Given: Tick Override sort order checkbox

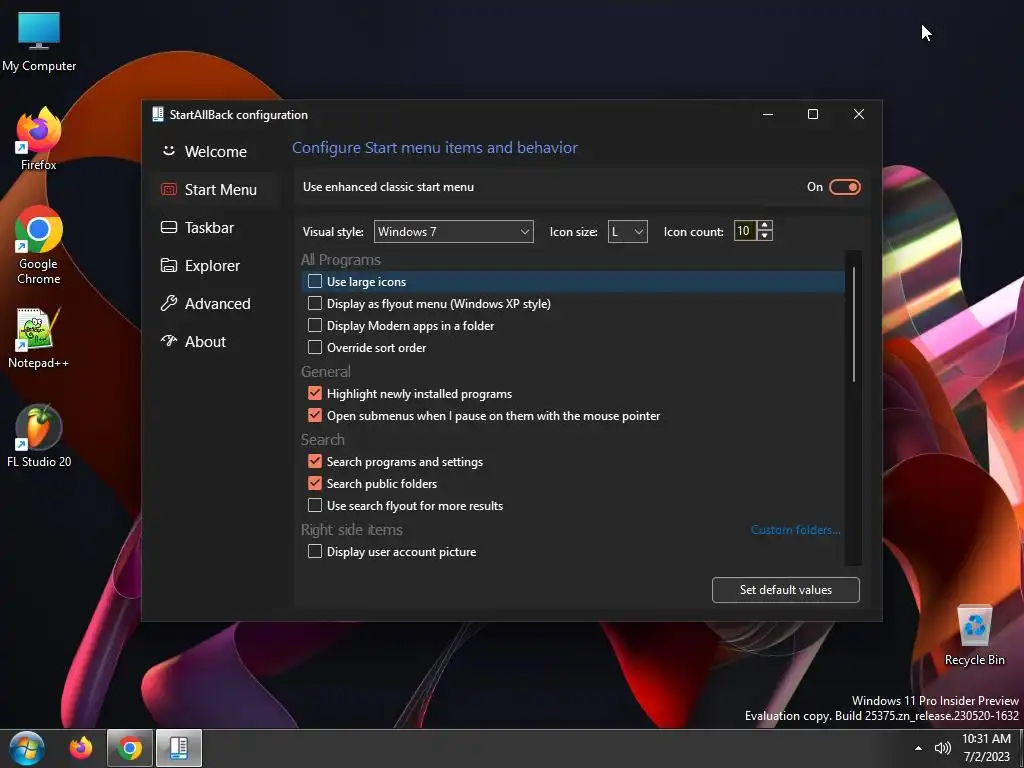Looking at the screenshot, I should click(x=315, y=347).
